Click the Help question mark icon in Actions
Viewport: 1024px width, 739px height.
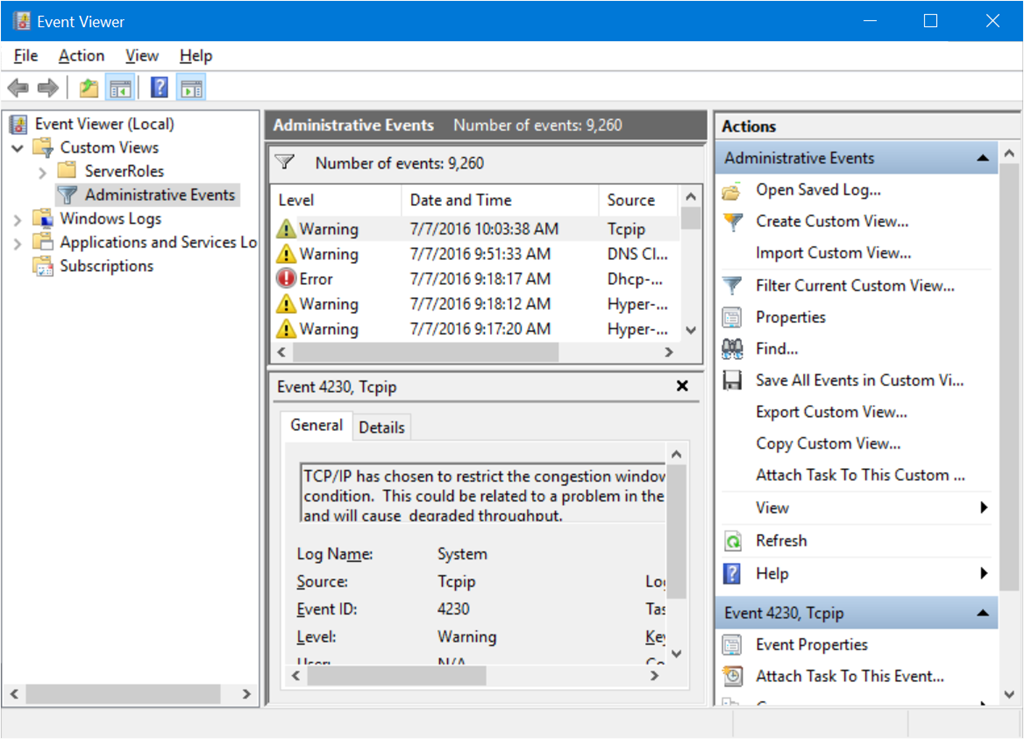[x=732, y=574]
